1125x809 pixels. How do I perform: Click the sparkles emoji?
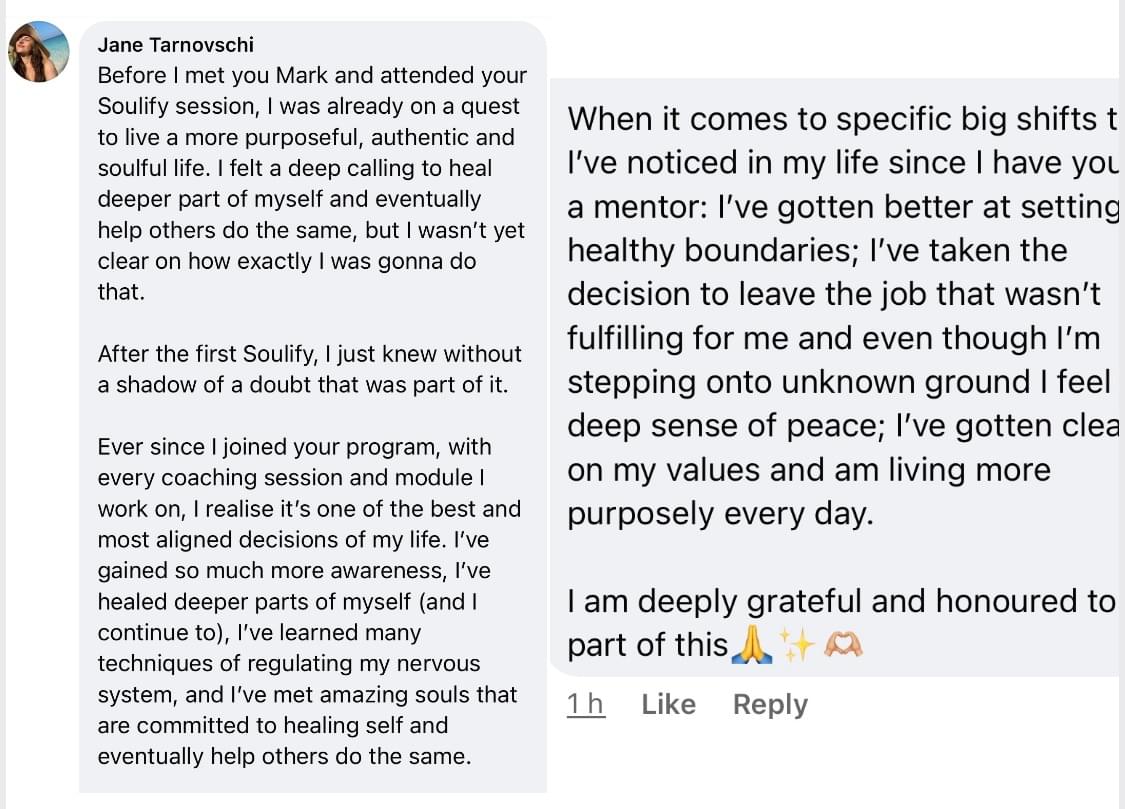tap(798, 647)
